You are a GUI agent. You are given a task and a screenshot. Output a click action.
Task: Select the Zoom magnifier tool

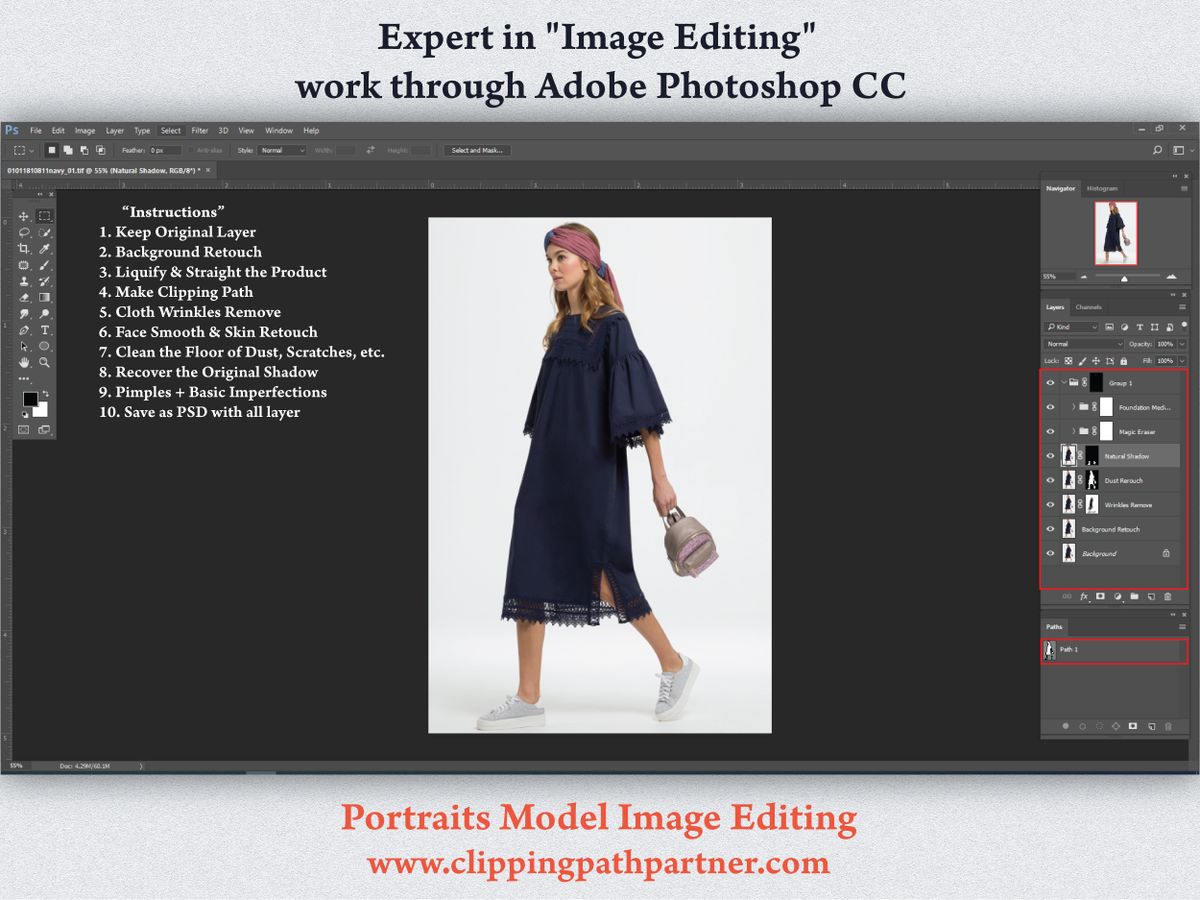(45, 362)
